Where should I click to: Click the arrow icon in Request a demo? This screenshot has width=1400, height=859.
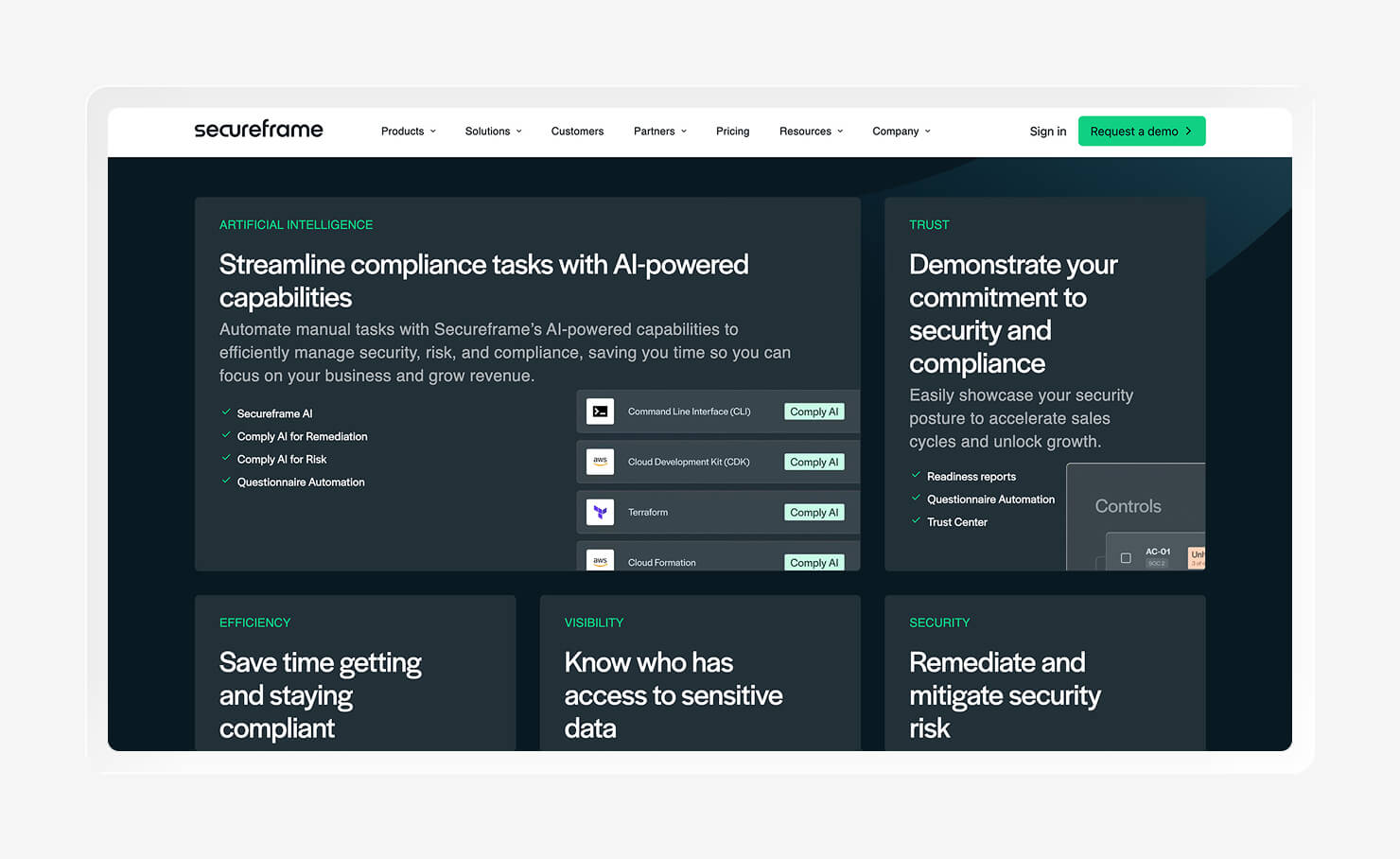1189,131
